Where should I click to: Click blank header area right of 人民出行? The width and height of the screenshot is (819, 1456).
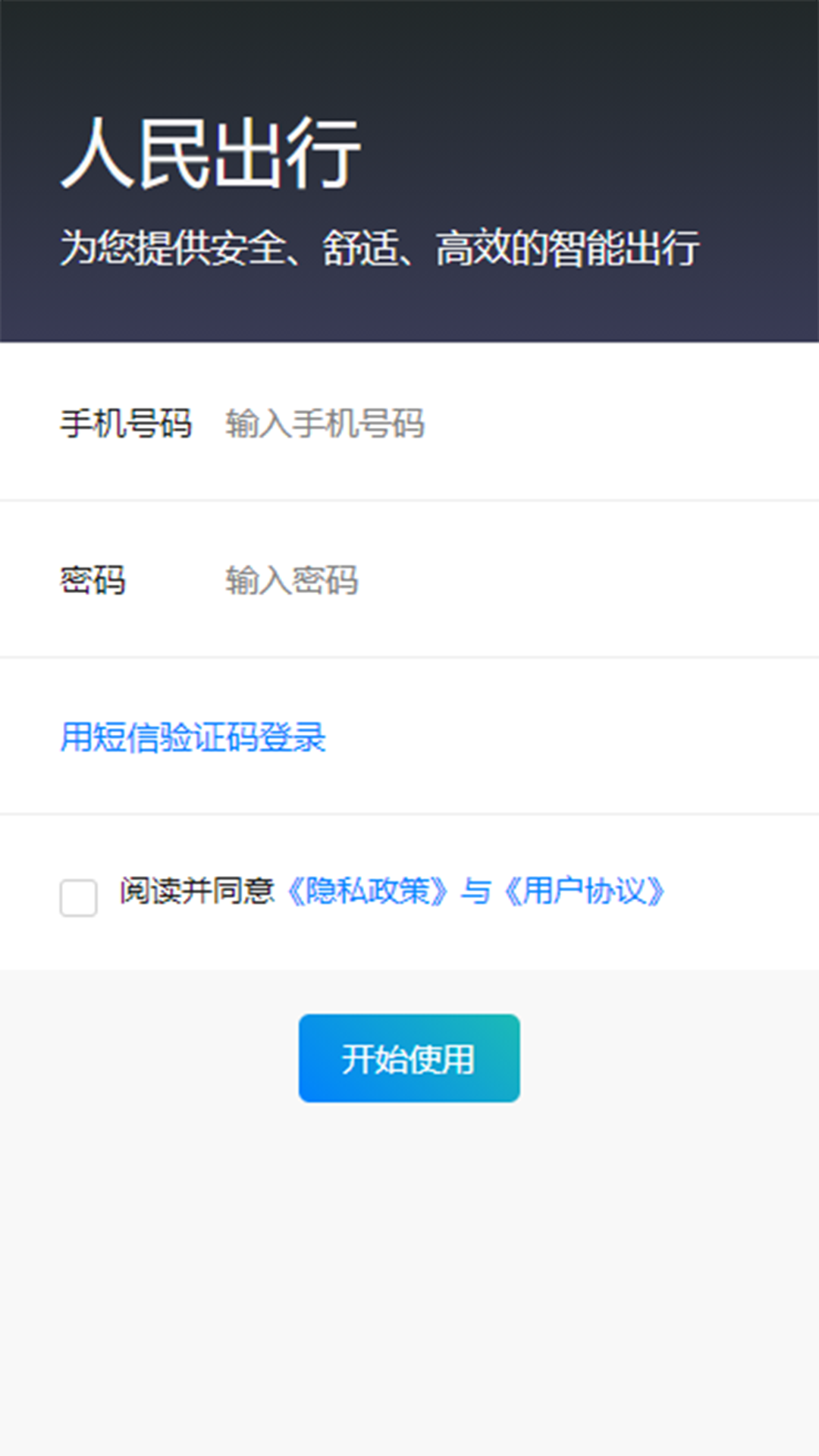pos(591,154)
